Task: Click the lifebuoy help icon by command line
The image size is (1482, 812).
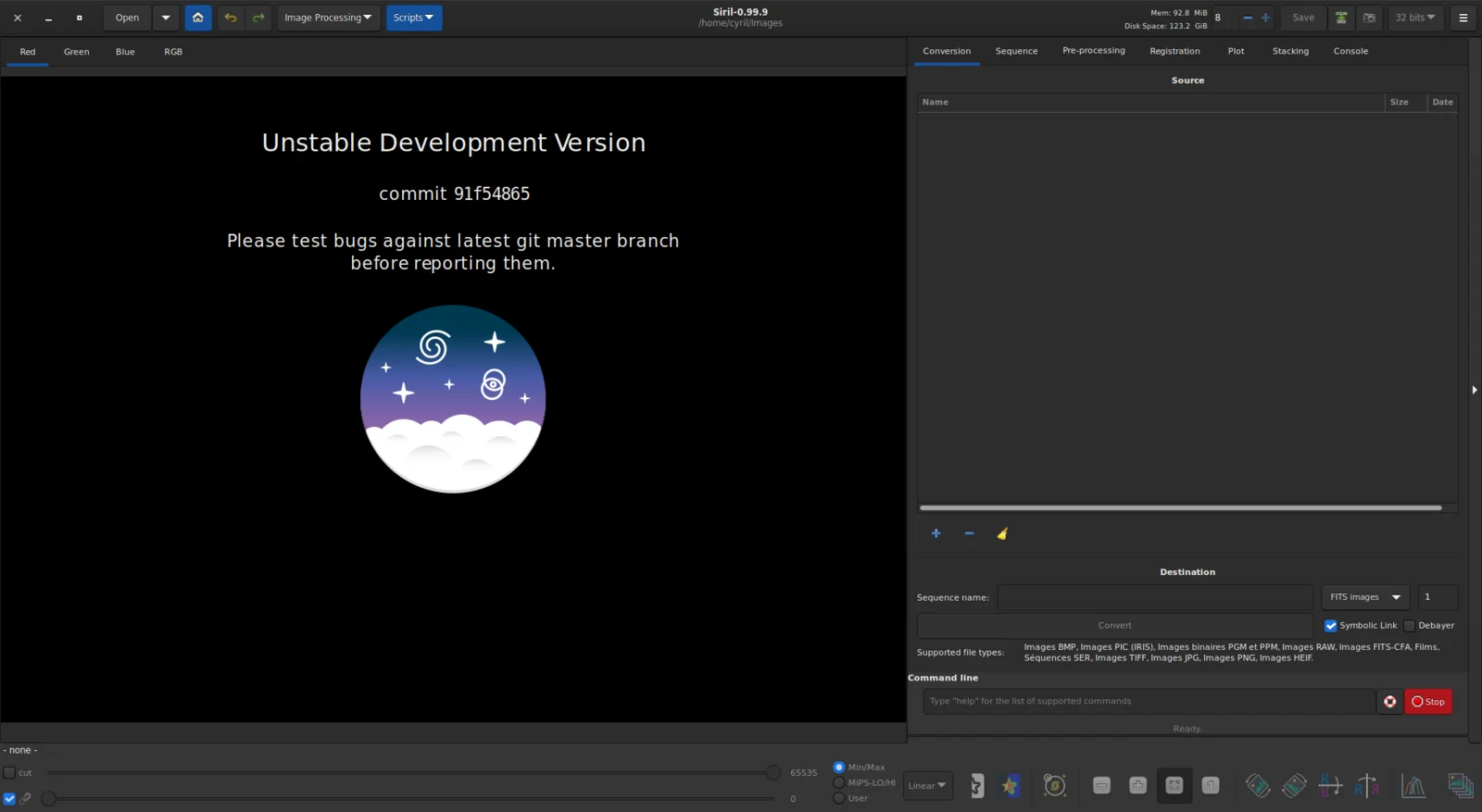Action: tap(1390, 702)
